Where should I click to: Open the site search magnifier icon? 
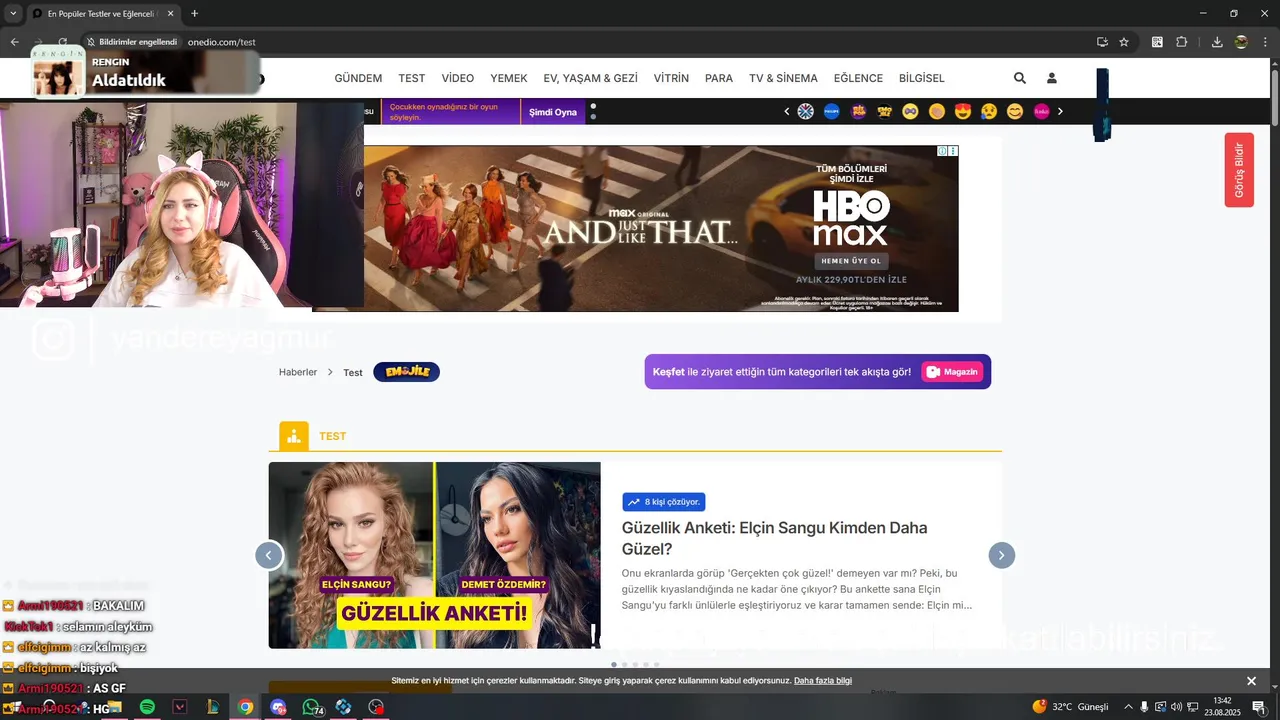point(1020,78)
